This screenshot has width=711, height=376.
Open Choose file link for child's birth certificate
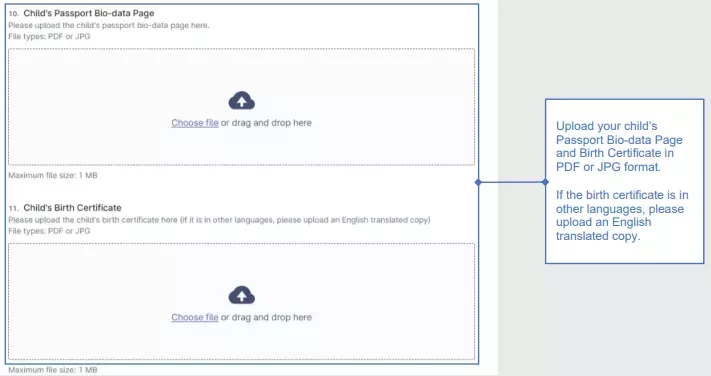[195, 317]
